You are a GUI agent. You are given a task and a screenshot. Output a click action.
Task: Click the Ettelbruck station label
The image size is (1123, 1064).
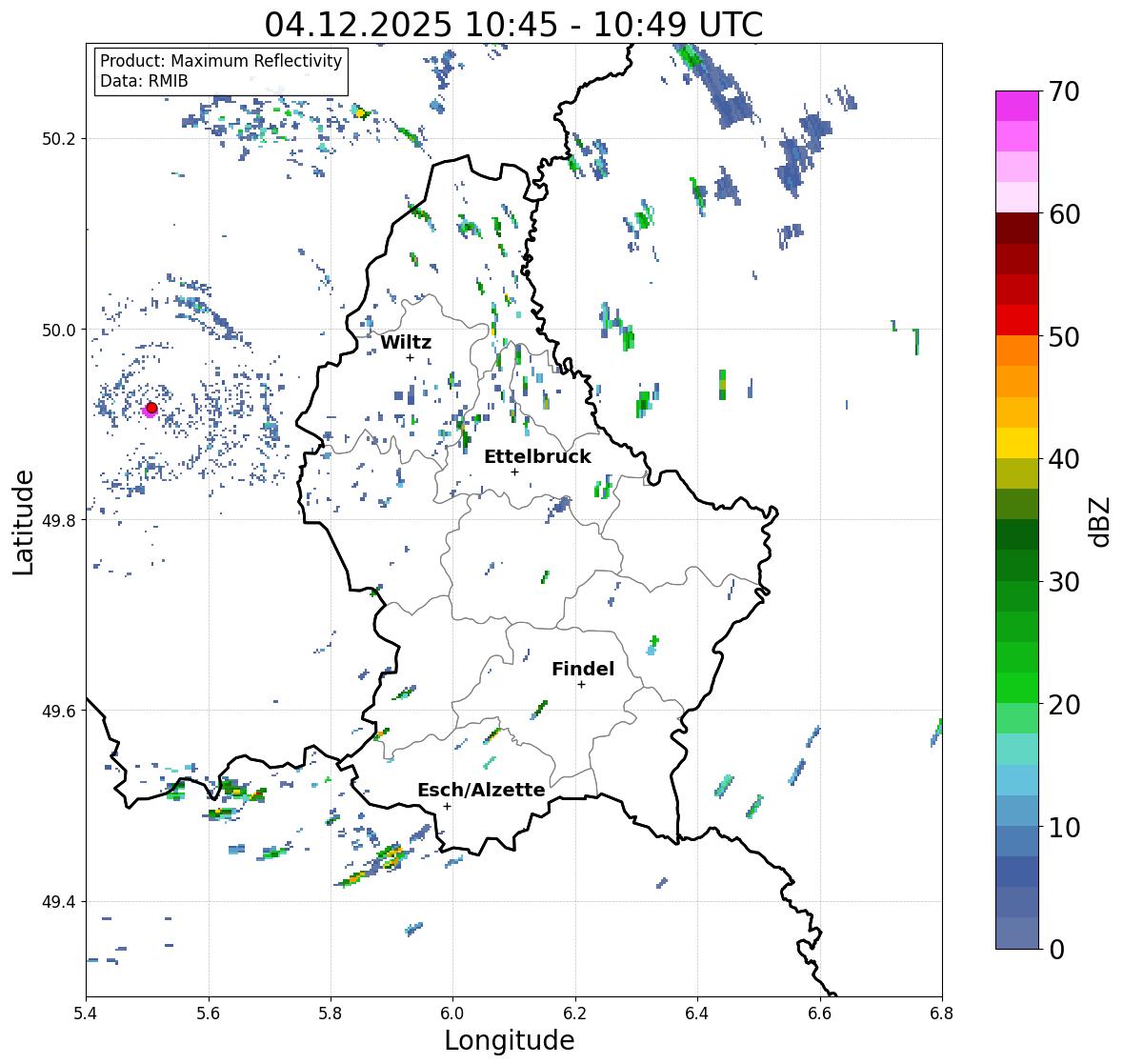coord(537,457)
